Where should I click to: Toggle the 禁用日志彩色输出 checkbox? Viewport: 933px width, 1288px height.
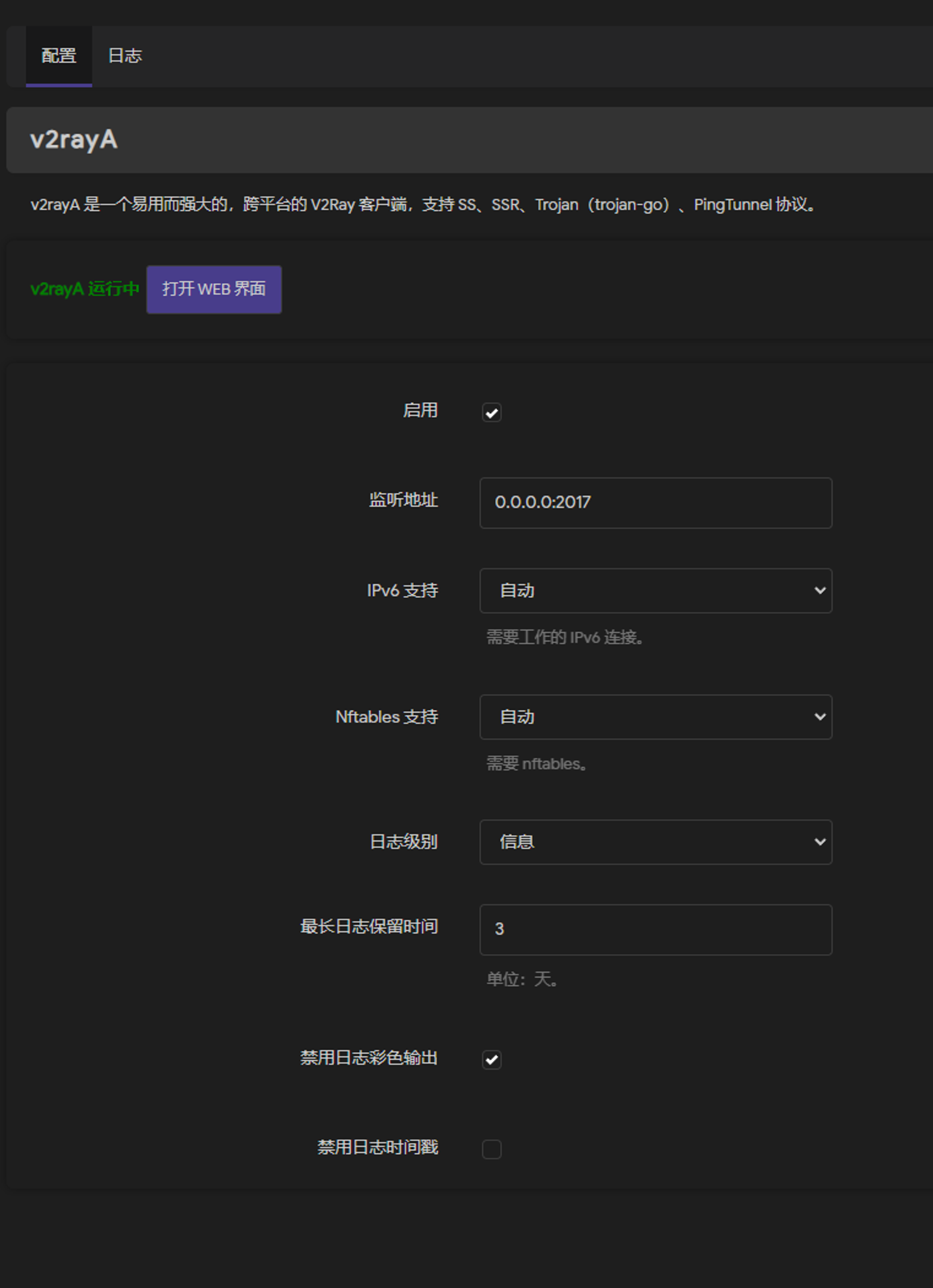click(x=491, y=1059)
